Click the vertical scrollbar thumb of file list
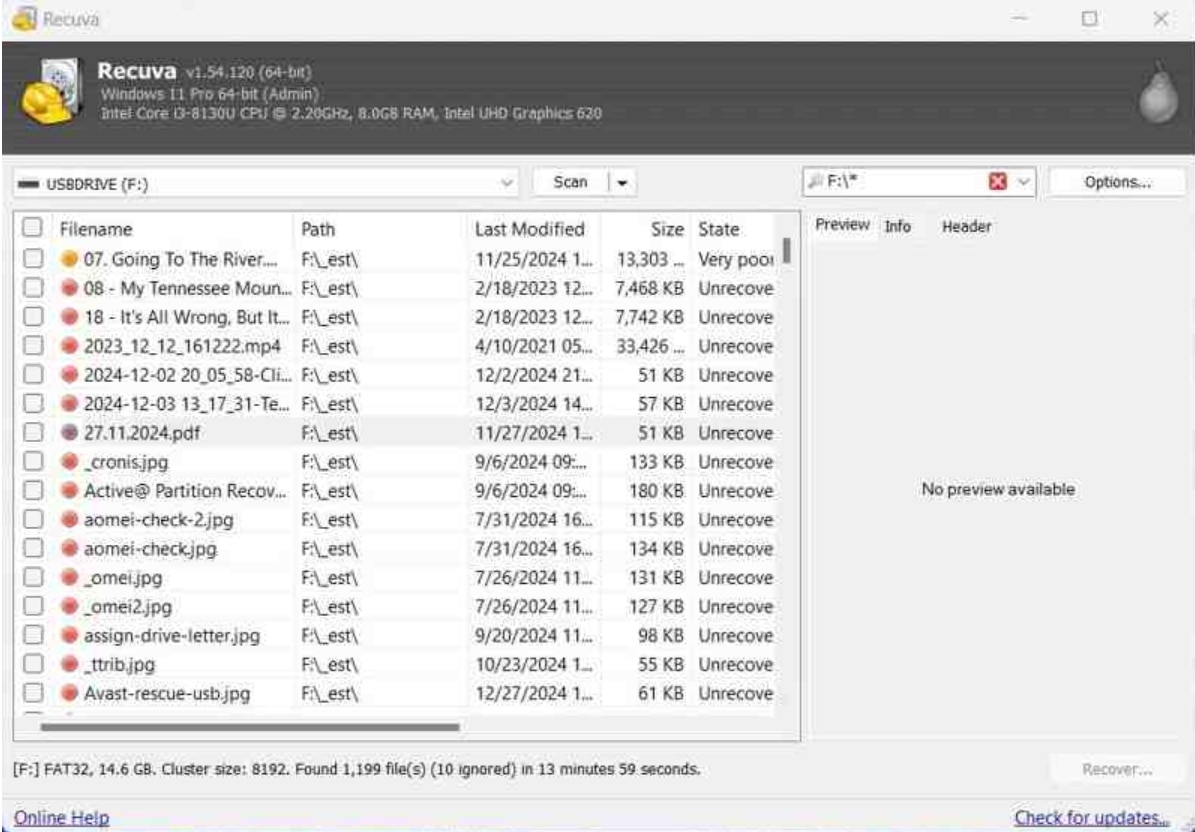The width and height of the screenshot is (1195, 832). tap(787, 250)
